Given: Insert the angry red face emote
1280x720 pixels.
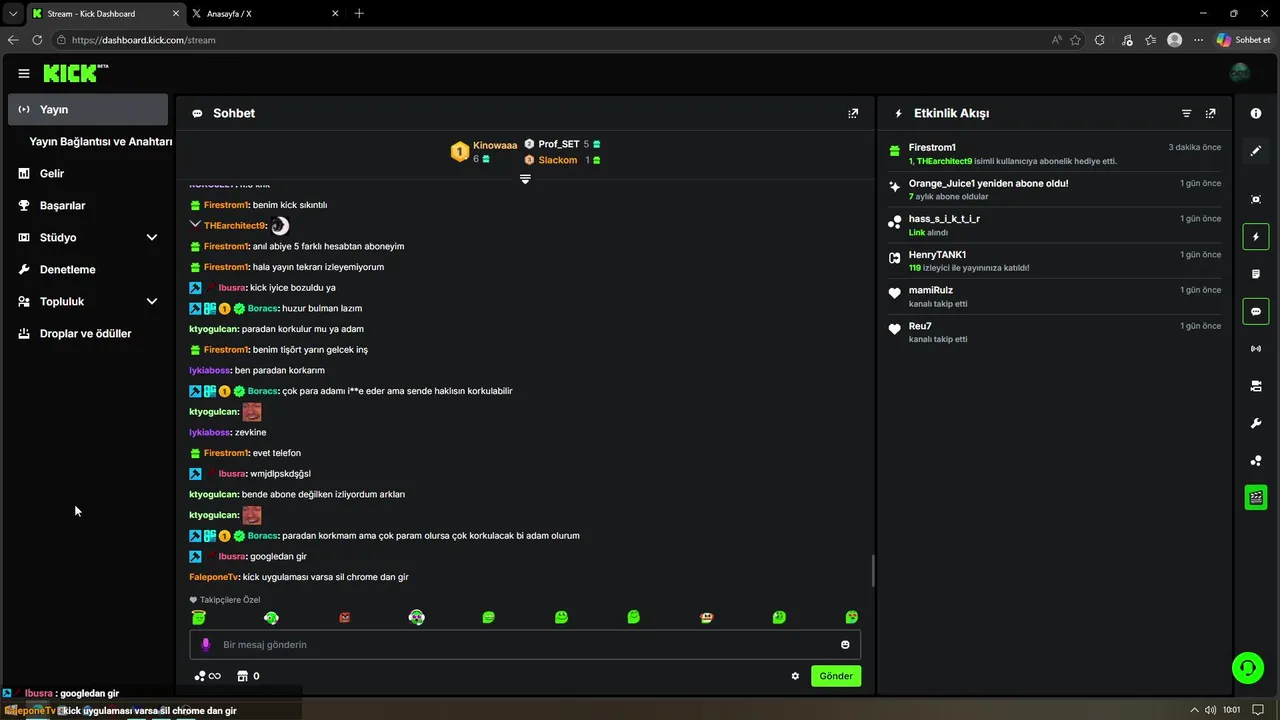Looking at the screenshot, I should (344, 618).
